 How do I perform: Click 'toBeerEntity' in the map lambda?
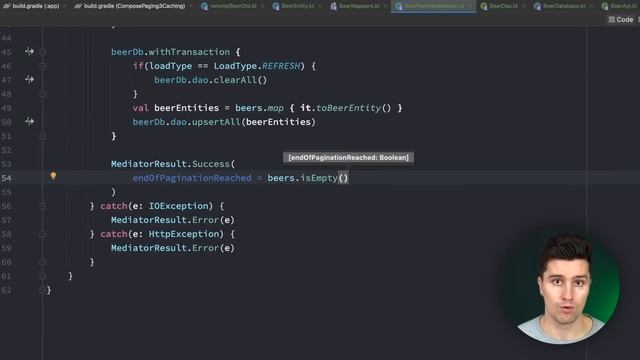pyautogui.click(x=349, y=108)
